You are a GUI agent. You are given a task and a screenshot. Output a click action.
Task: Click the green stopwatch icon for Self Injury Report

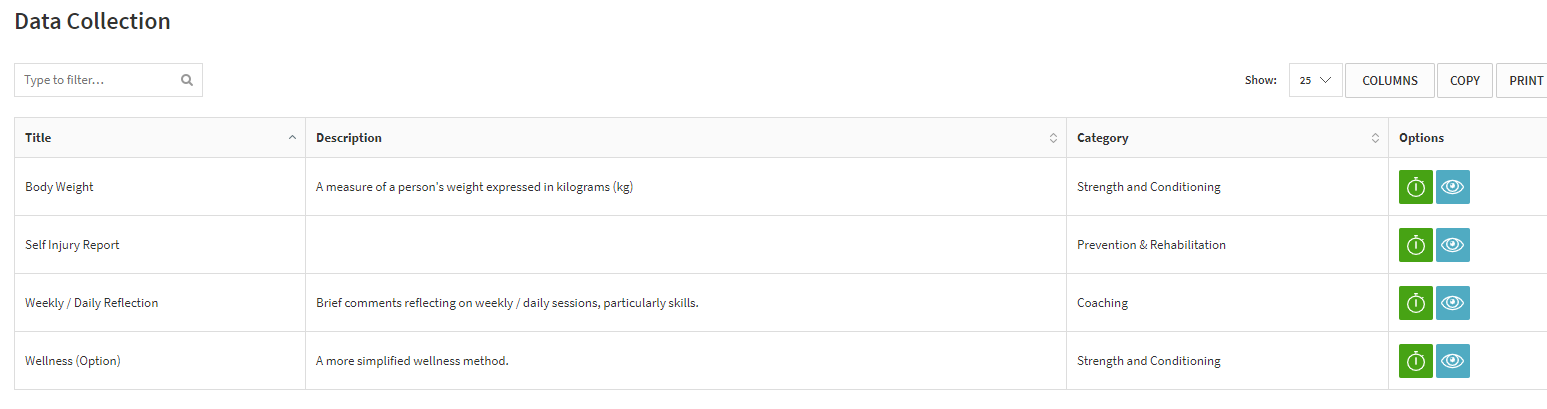point(1416,245)
